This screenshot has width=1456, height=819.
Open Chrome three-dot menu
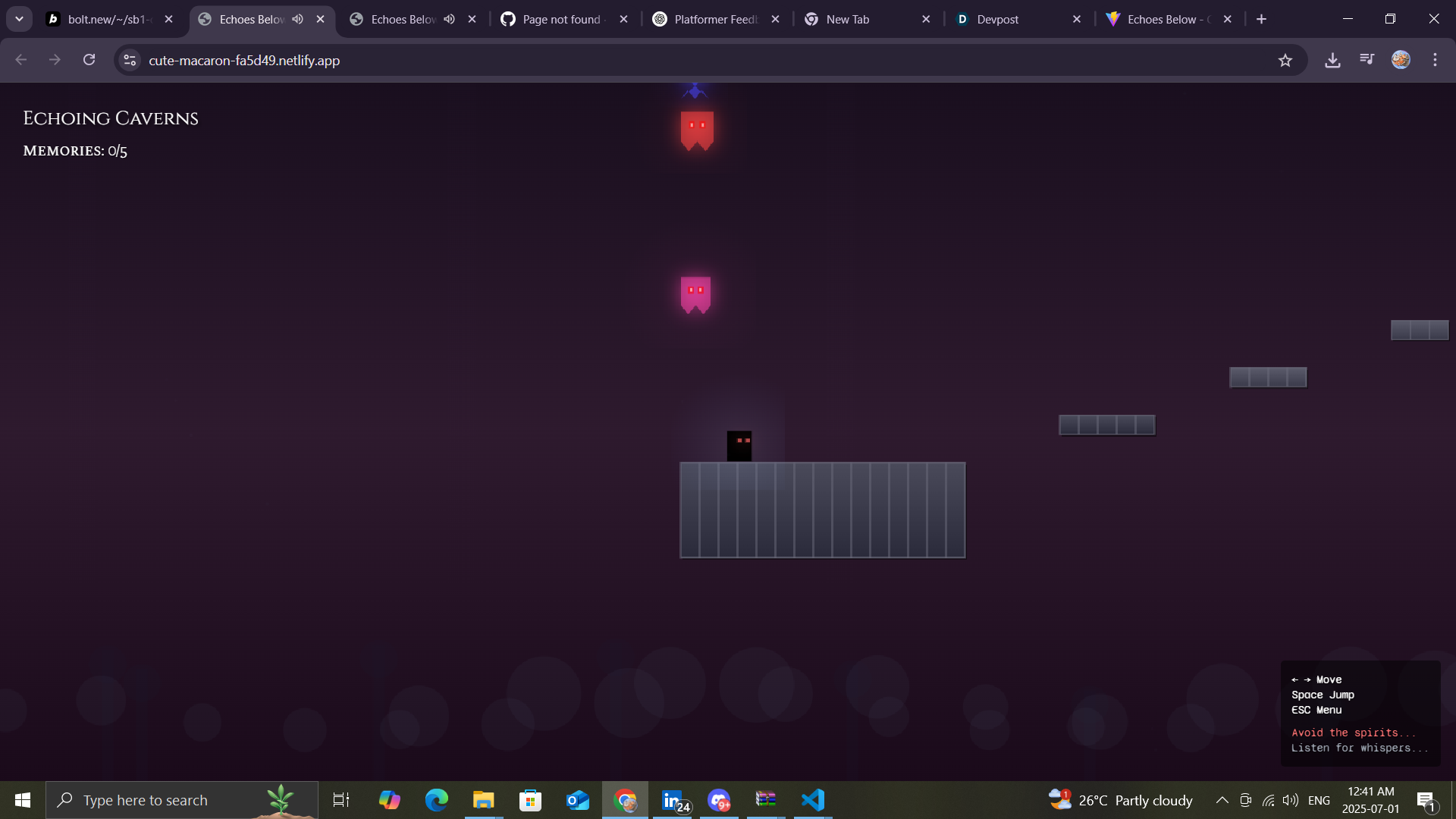(x=1435, y=60)
